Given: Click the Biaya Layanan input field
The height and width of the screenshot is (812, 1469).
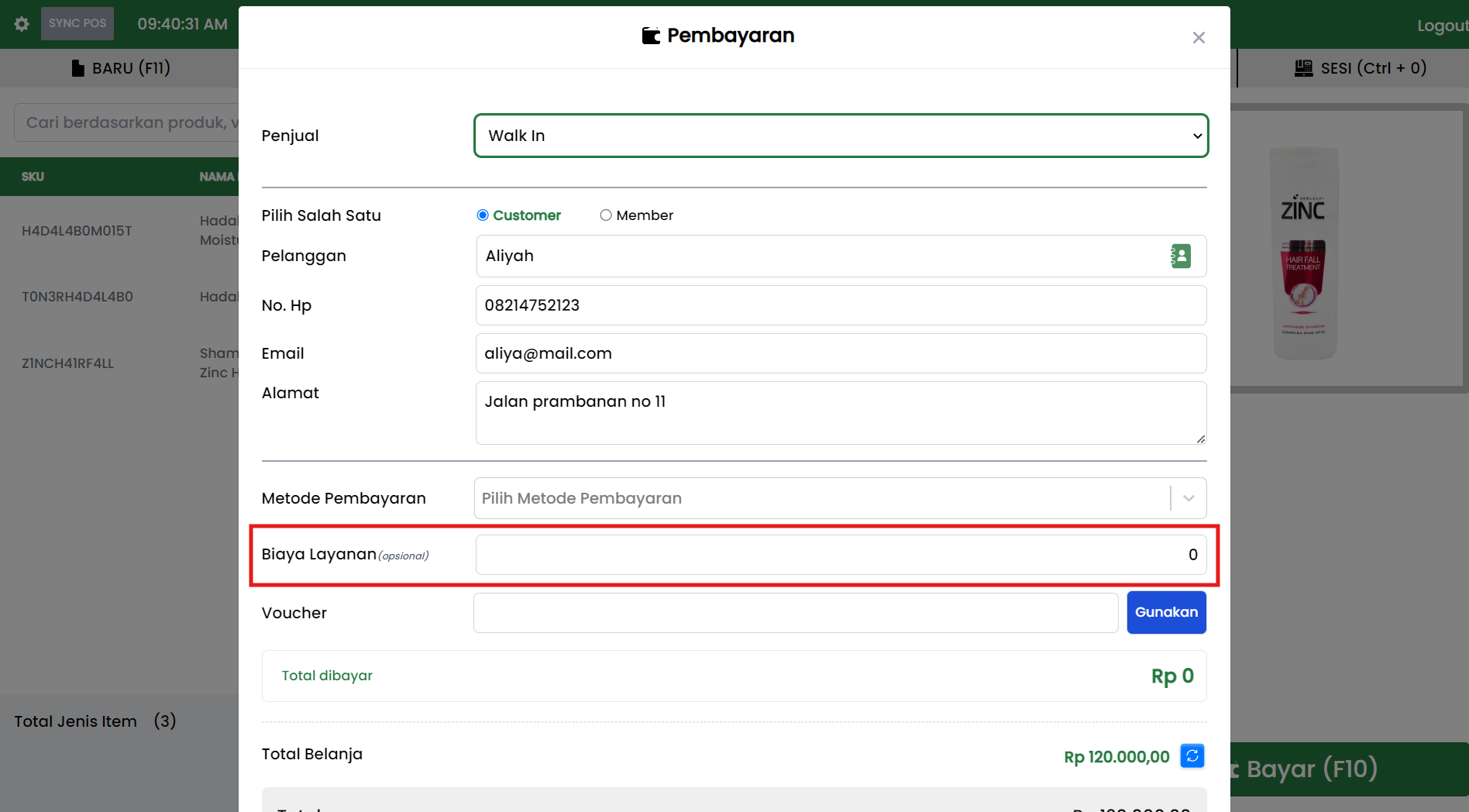Looking at the screenshot, I should (x=841, y=555).
